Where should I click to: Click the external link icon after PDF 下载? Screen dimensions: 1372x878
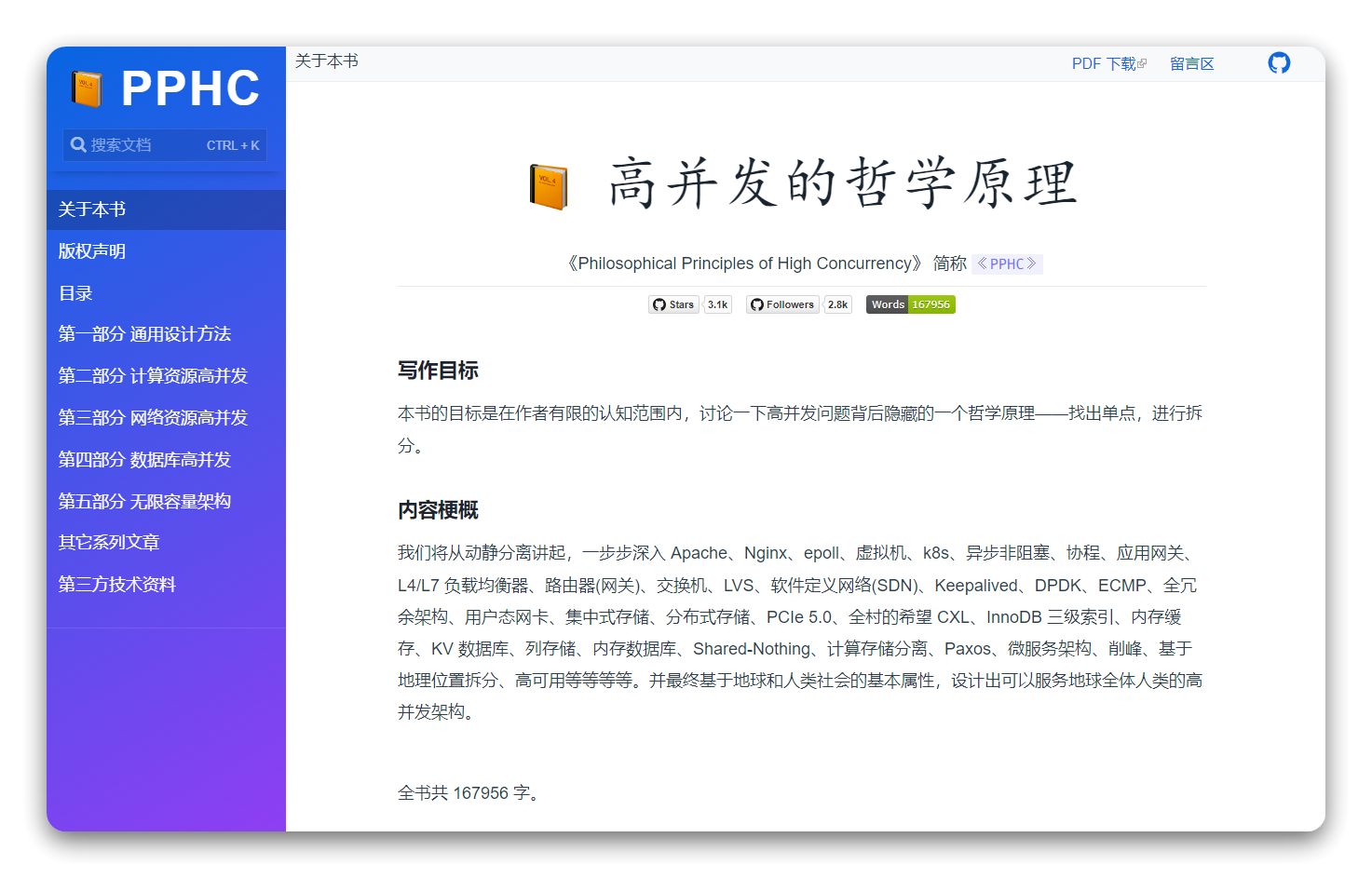pyautogui.click(x=1142, y=63)
